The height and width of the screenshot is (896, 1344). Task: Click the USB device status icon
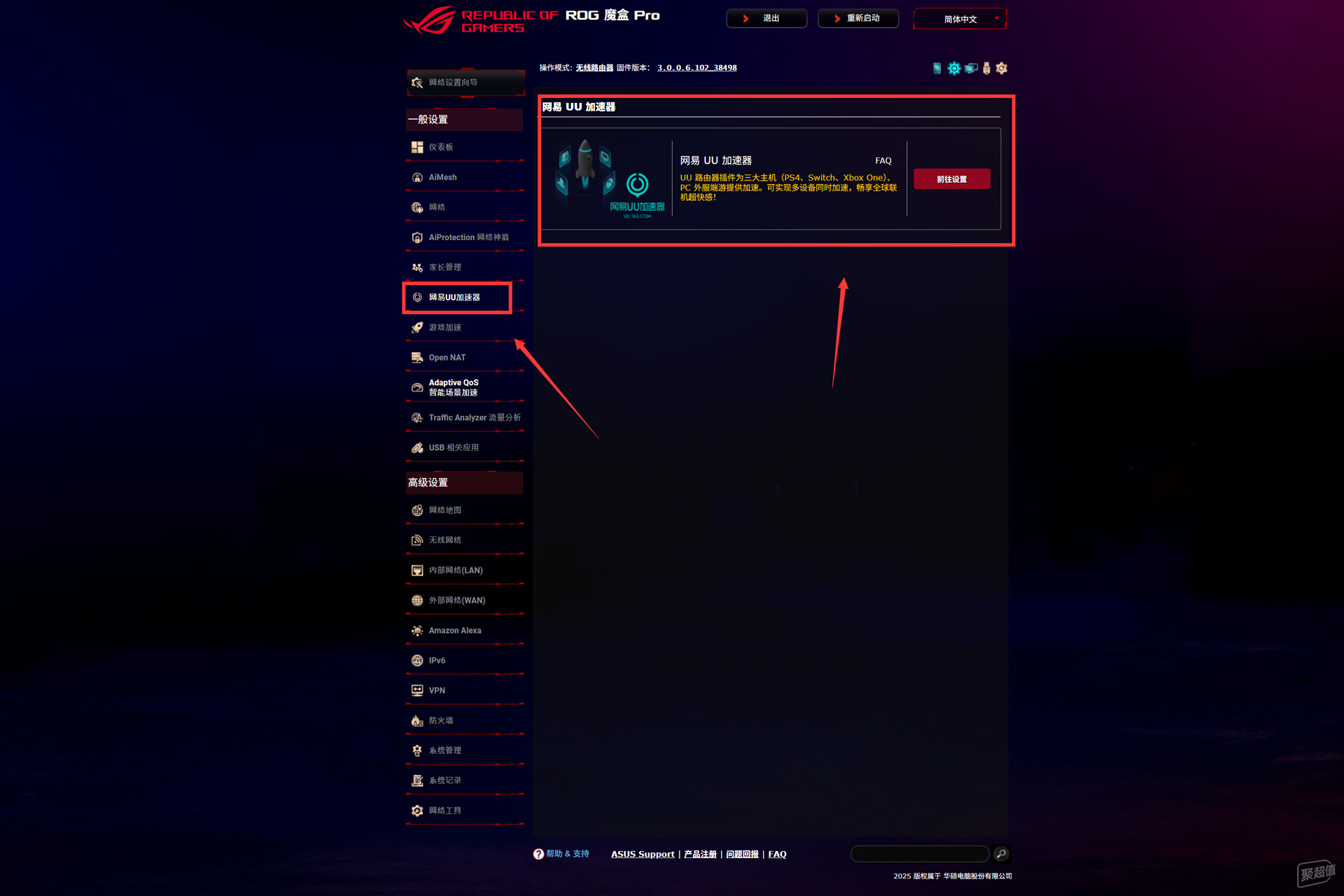coord(986,68)
